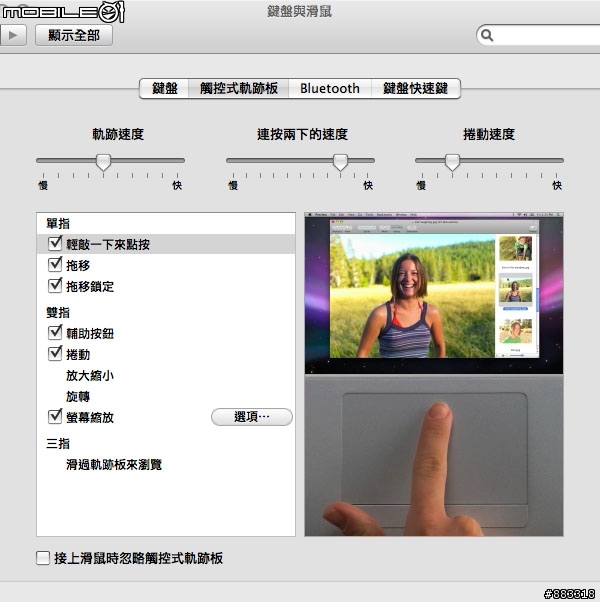The image size is (600, 602).
Task: Toggle the 輔助按鈕 checkbox
Action: pyautogui.click(x=55, y=333)
